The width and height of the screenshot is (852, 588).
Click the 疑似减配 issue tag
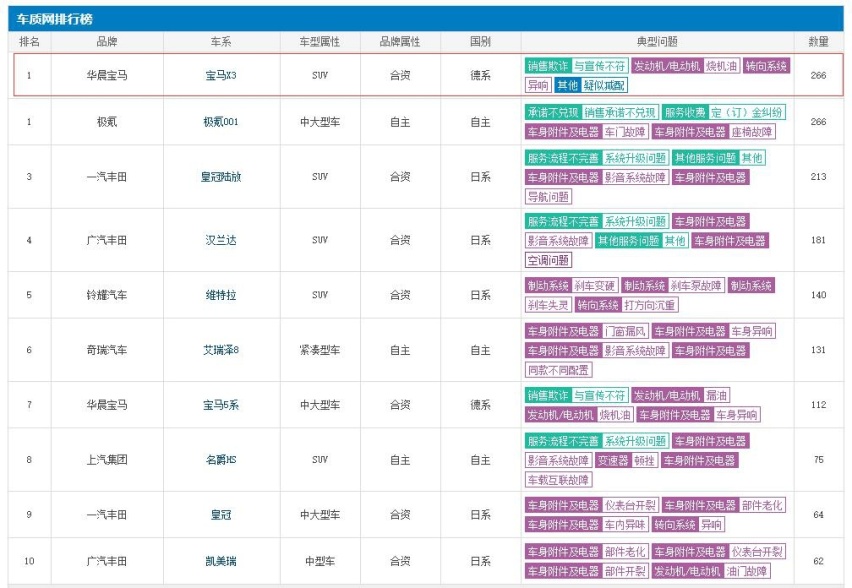click(604, 85)
